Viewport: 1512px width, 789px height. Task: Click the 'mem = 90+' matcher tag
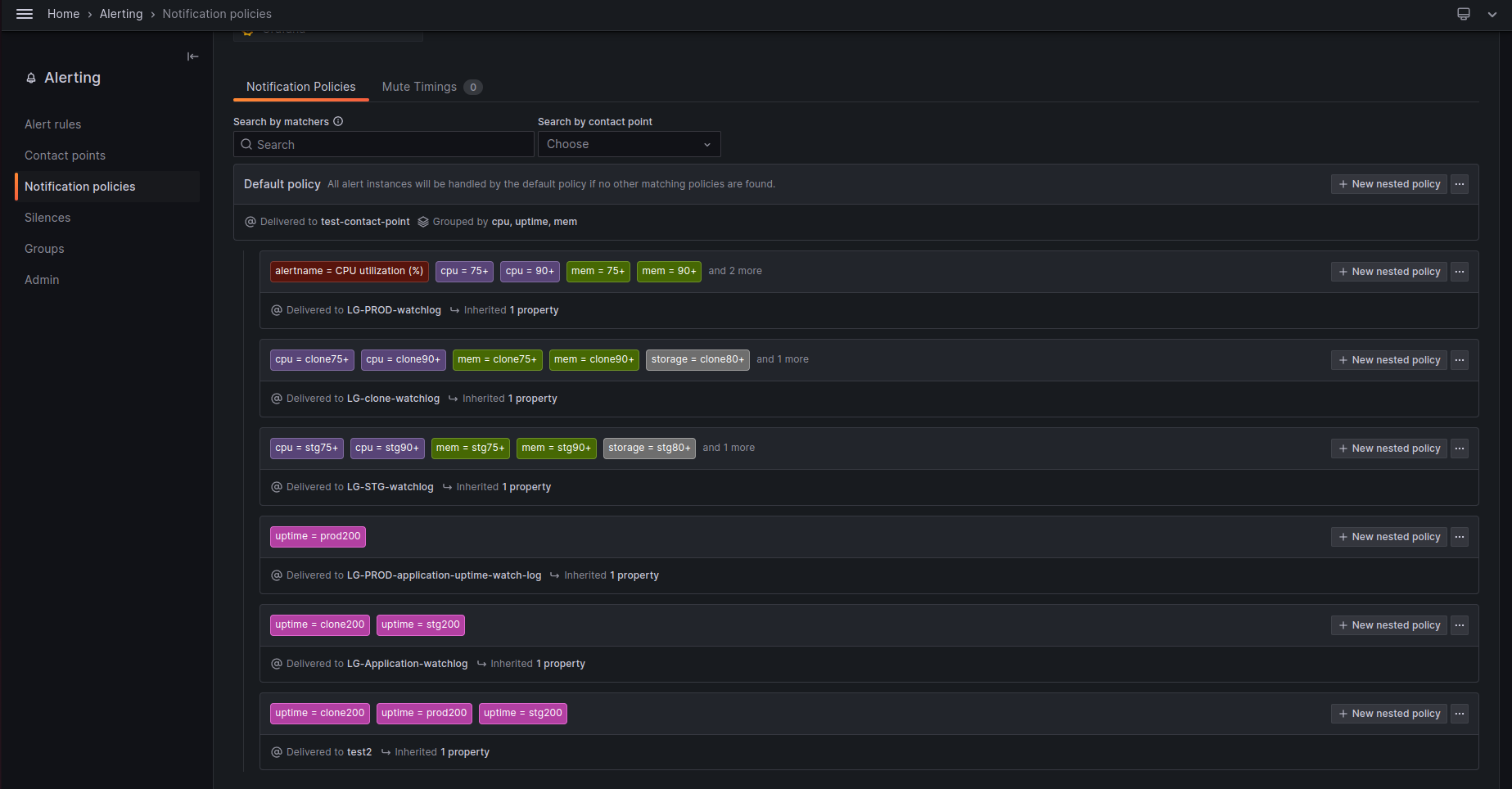(669, 271)
